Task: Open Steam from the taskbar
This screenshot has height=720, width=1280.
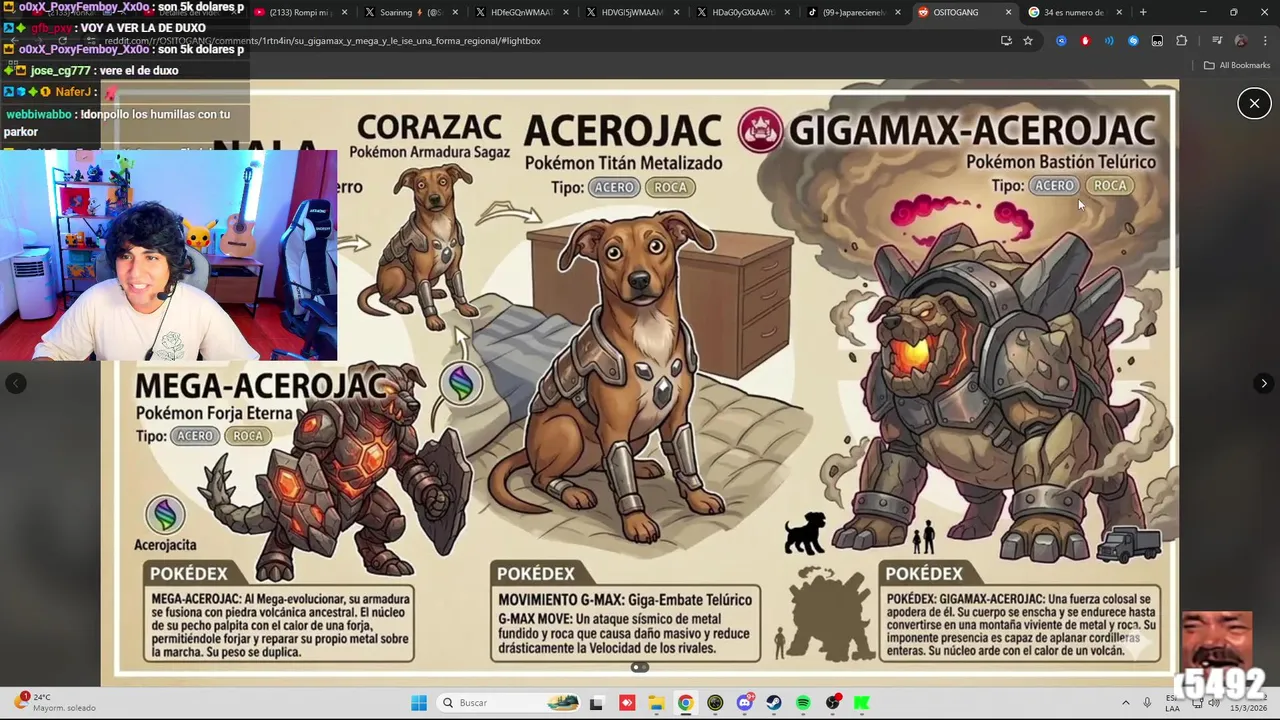Action: click(774, 703)
